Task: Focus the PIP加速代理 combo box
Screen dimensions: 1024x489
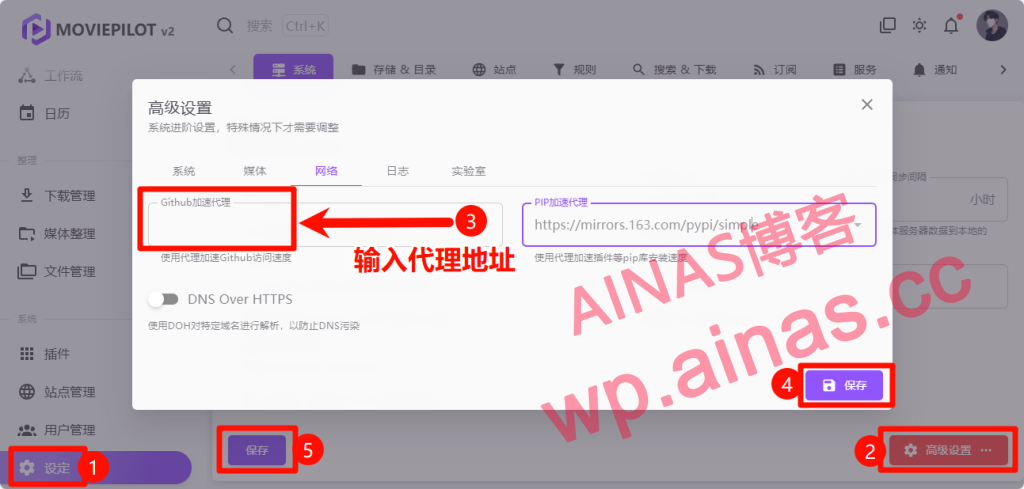Action: coord(699,224)
